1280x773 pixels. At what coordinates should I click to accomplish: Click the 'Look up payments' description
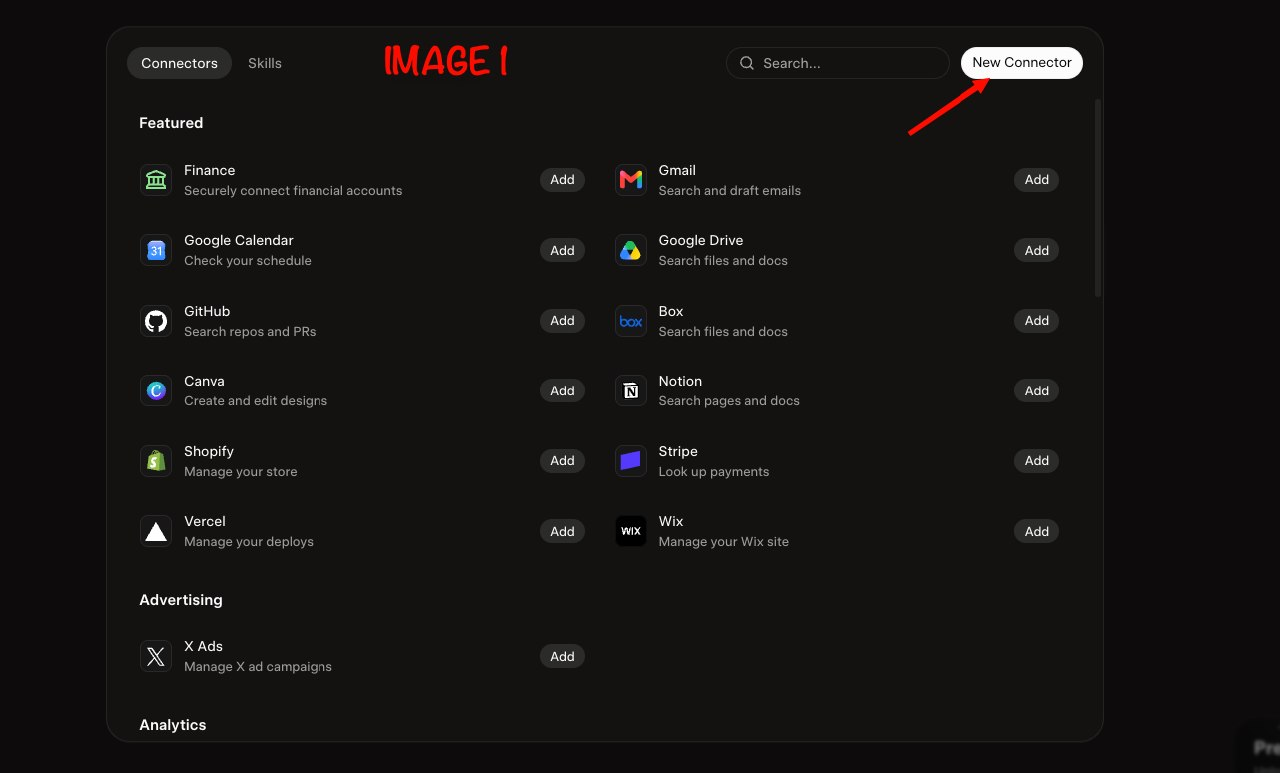pyautogui.click(x=714, y=471)
